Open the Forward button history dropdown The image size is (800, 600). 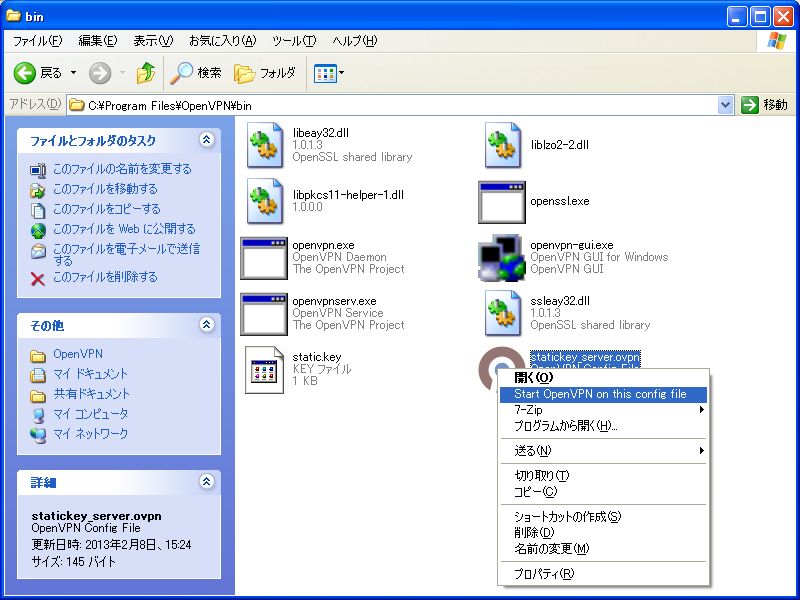pyautogui.click(x=122, y=73)
